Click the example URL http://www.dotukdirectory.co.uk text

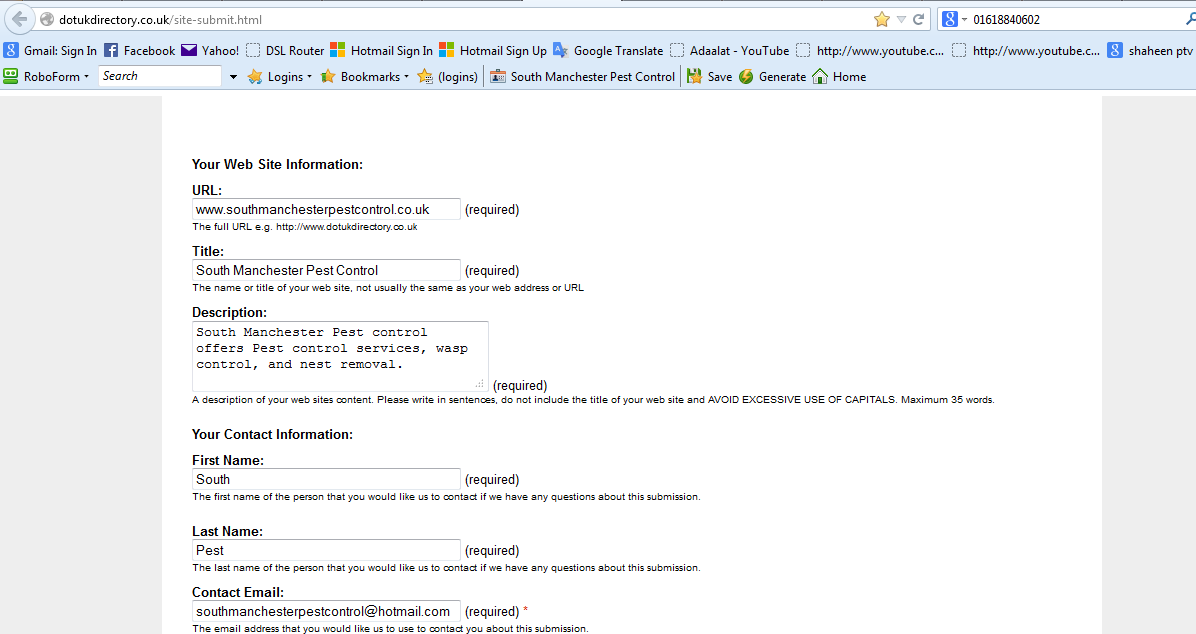pos(346,227)
